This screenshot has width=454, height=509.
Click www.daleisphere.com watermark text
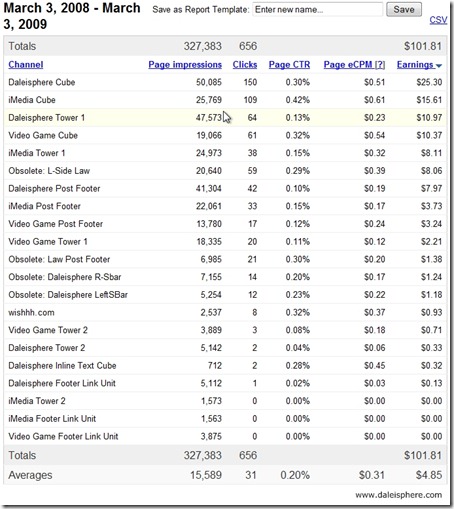tap(399, 495)
